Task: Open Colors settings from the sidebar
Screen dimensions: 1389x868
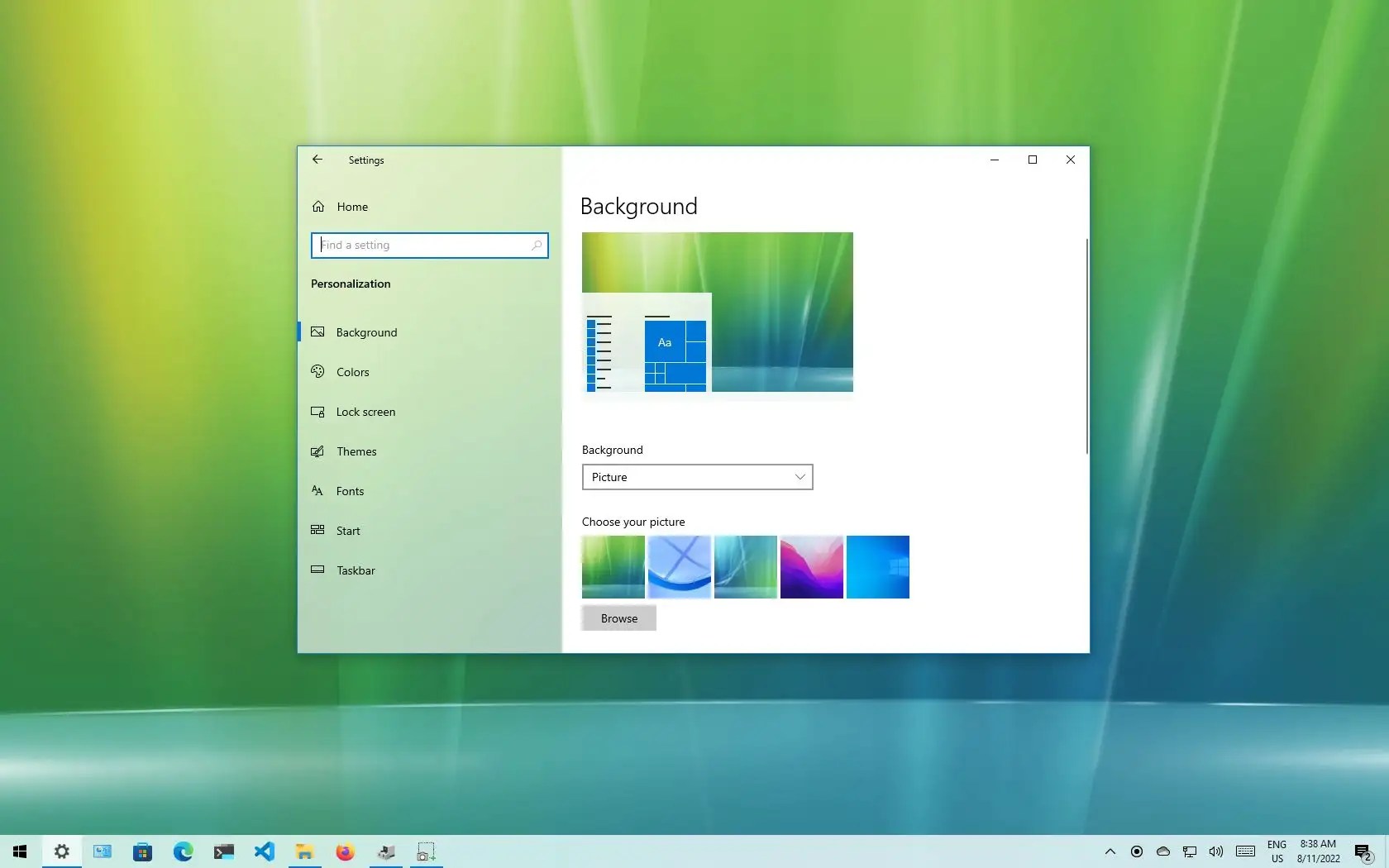Action: click(352, 371)
